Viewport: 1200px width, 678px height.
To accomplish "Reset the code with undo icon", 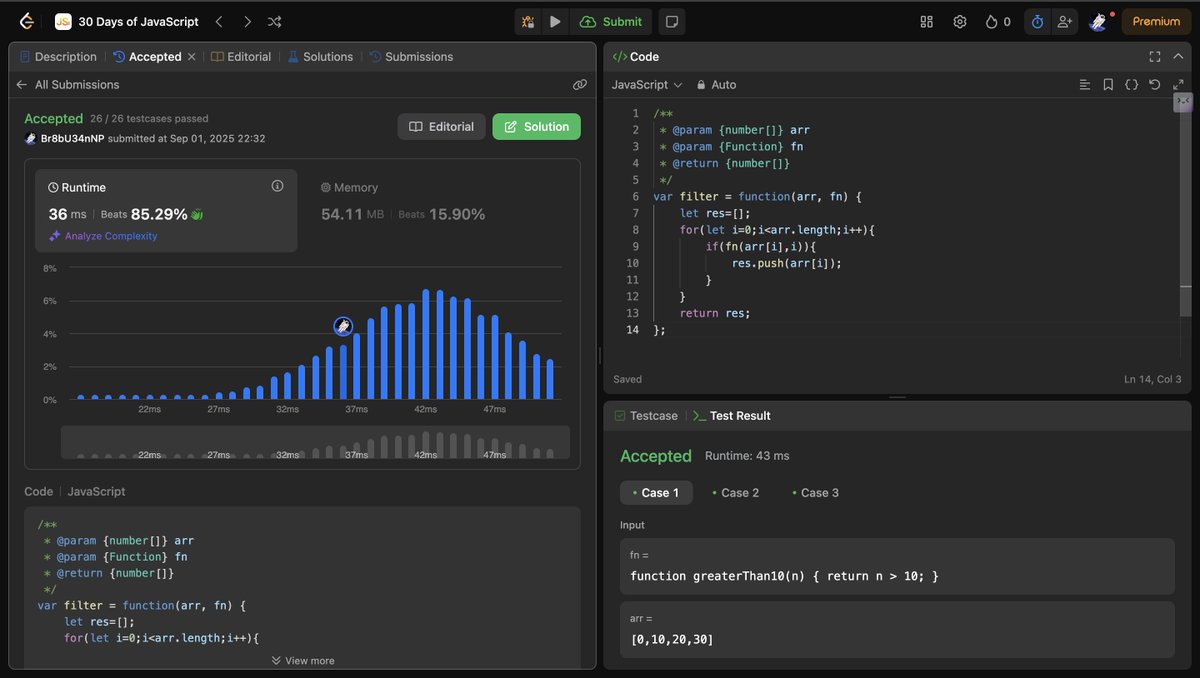I will pos(1155,85).
